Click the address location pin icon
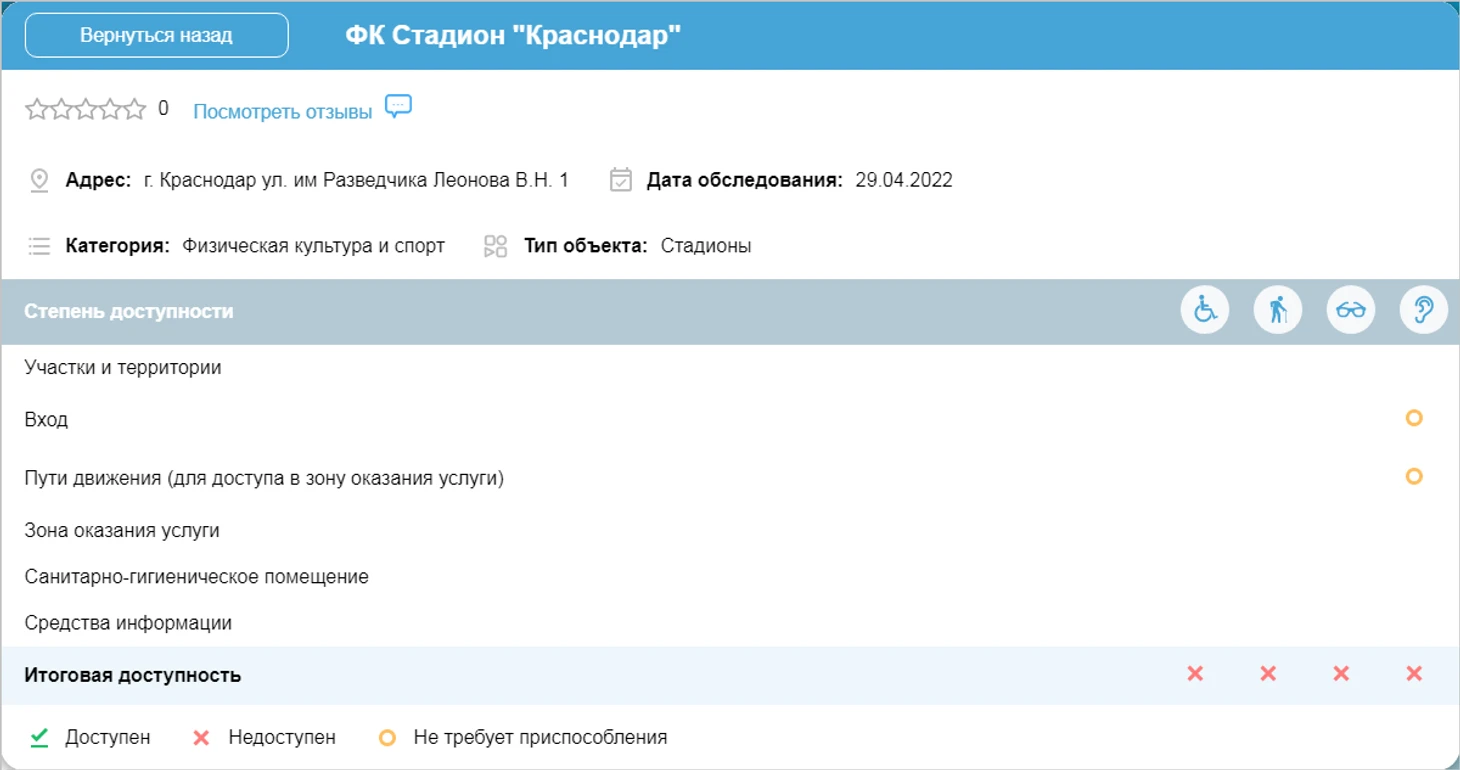1460x770 pixels. click(39, 181)
